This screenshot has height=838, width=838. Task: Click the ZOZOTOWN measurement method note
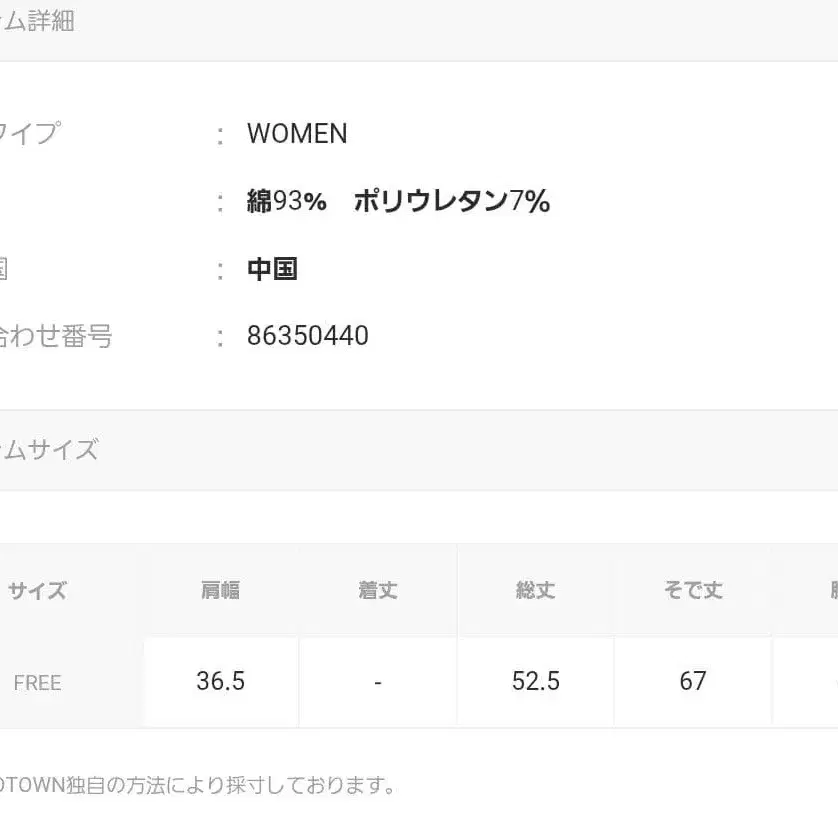click(198, 786)
